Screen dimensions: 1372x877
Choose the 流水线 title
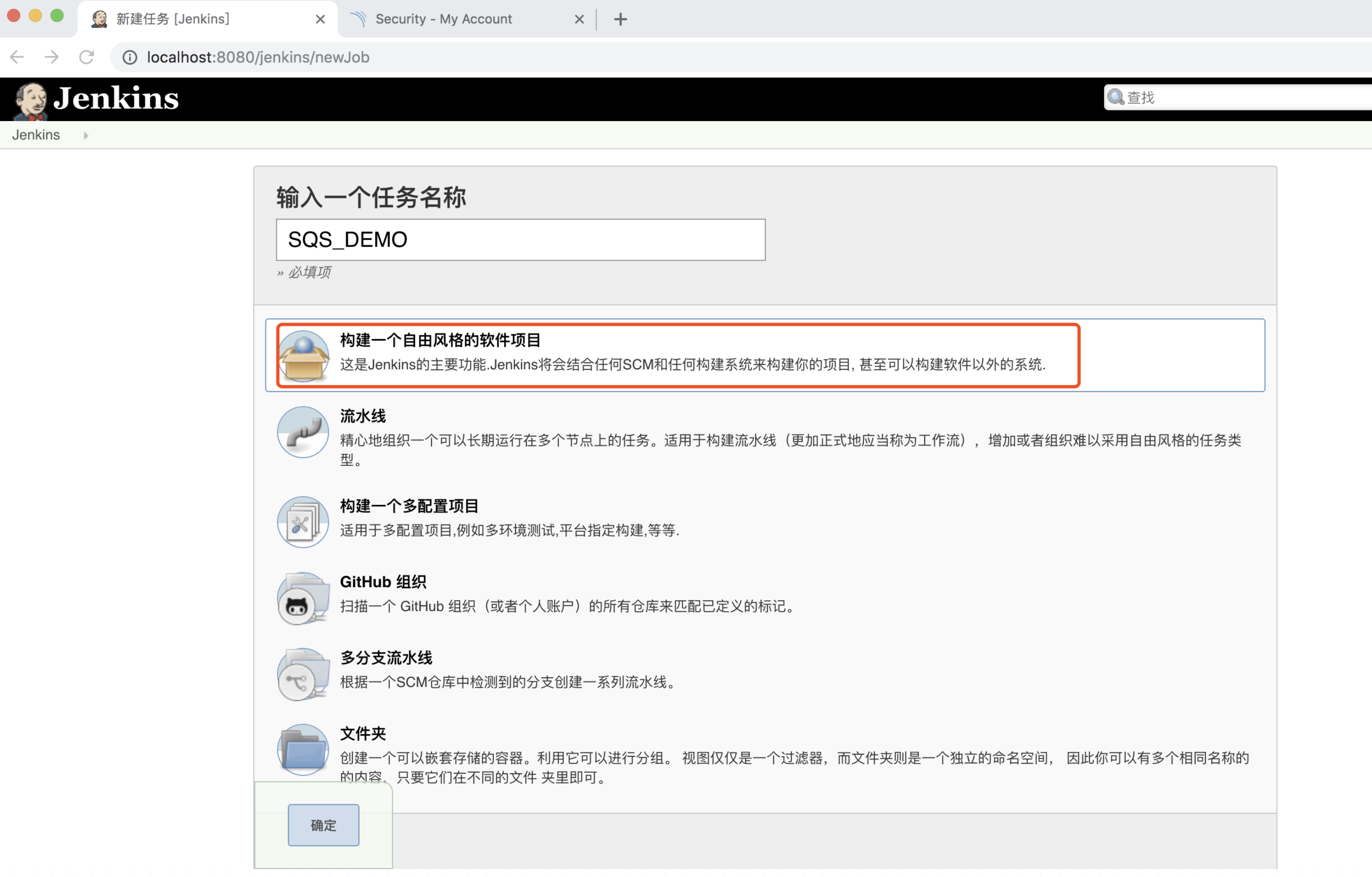pyautogui.click(x=363, y=417)
